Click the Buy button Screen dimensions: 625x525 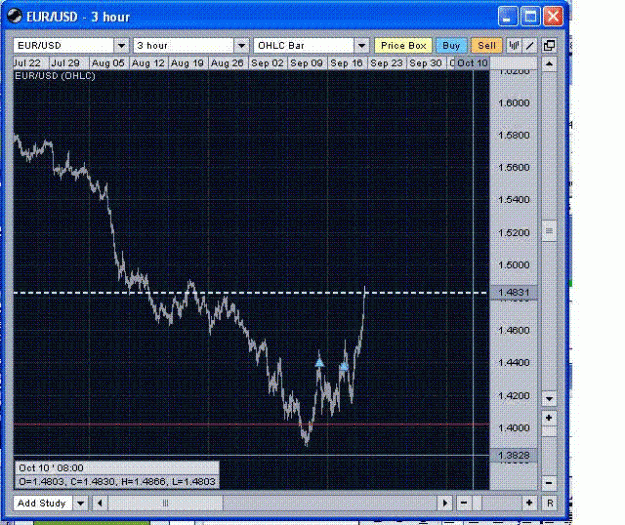coord(451,45)
